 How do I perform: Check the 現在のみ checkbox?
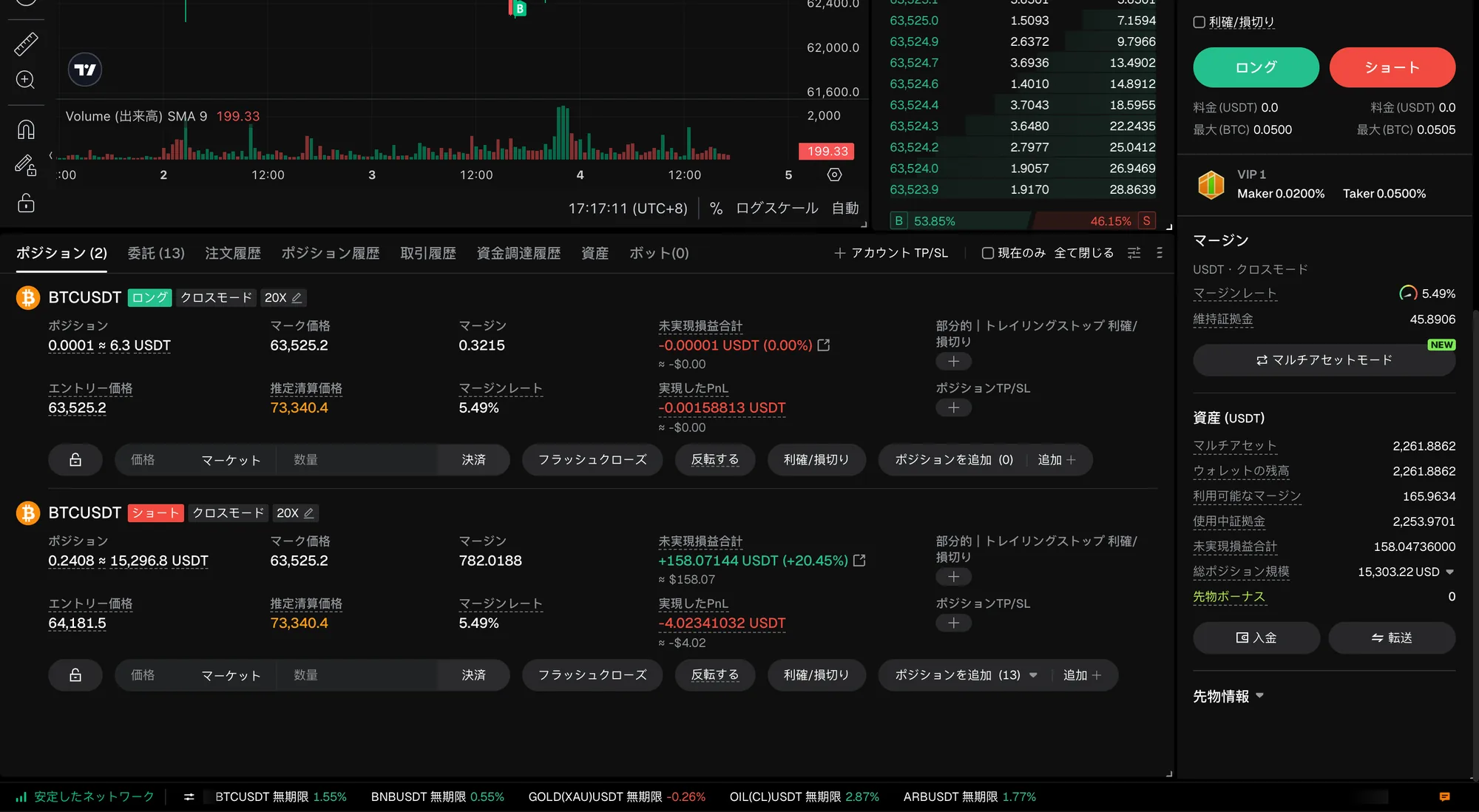point(987,253)
